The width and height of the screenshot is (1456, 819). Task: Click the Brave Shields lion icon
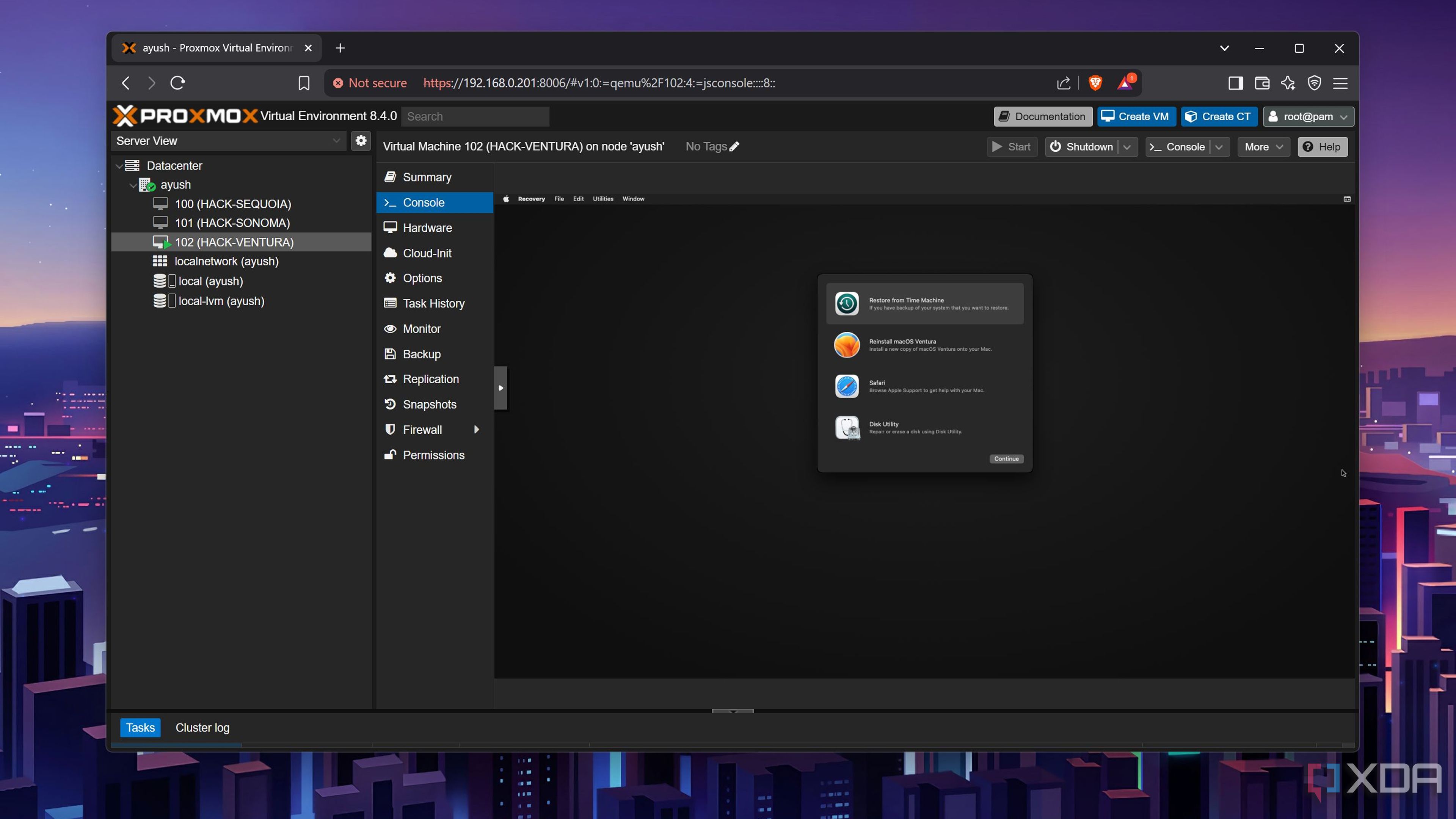click(x=1095, y=83)
